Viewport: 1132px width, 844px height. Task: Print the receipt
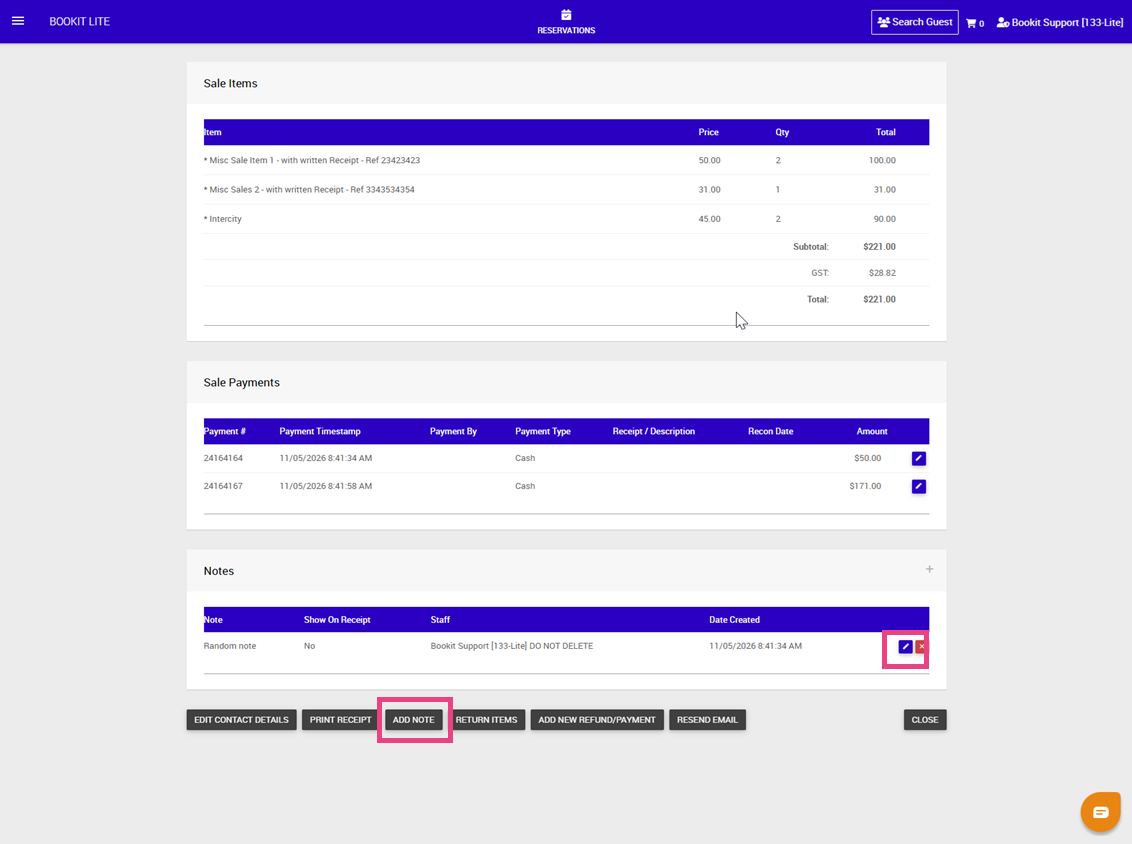(x=340, y=720)
